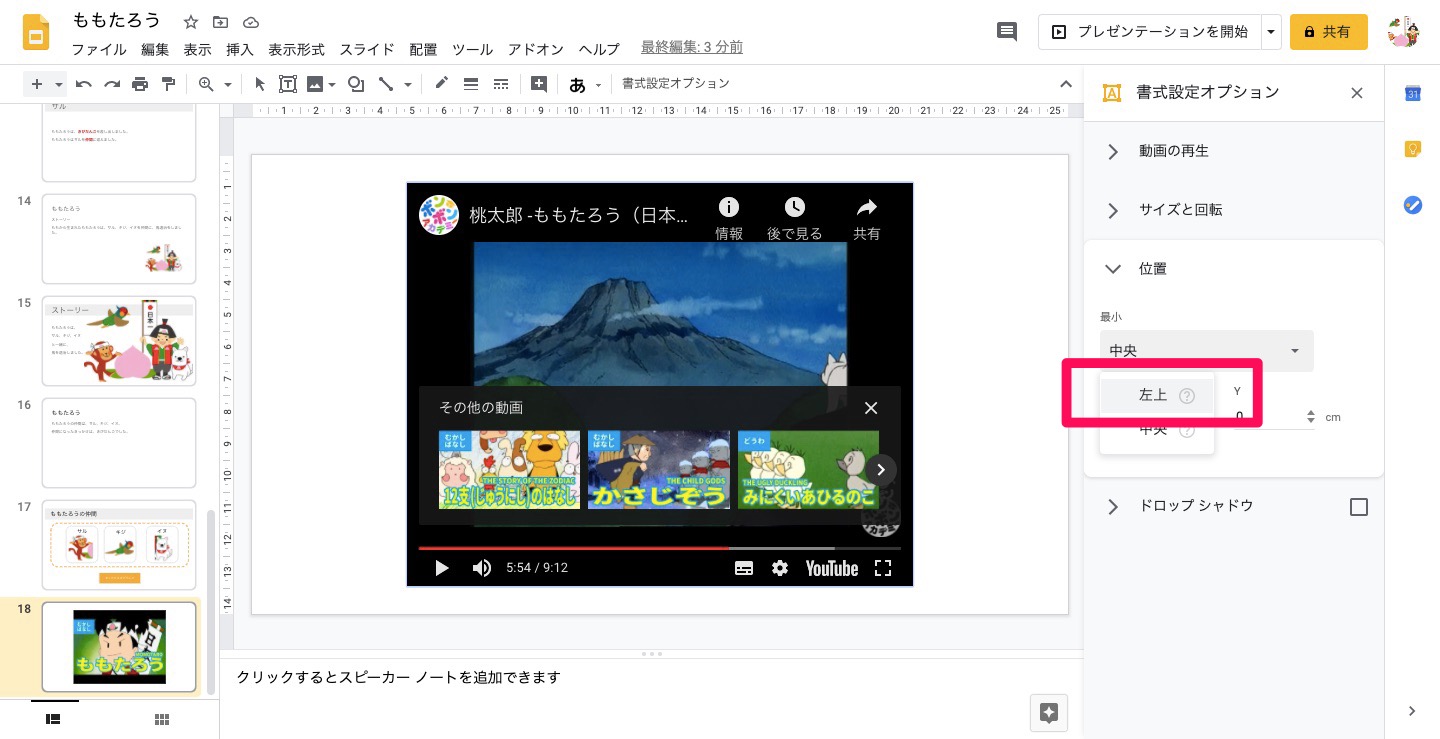This screenshot has height=739, width=1440.
Task: Undo the last action
Action: click(x=84, y=84)
